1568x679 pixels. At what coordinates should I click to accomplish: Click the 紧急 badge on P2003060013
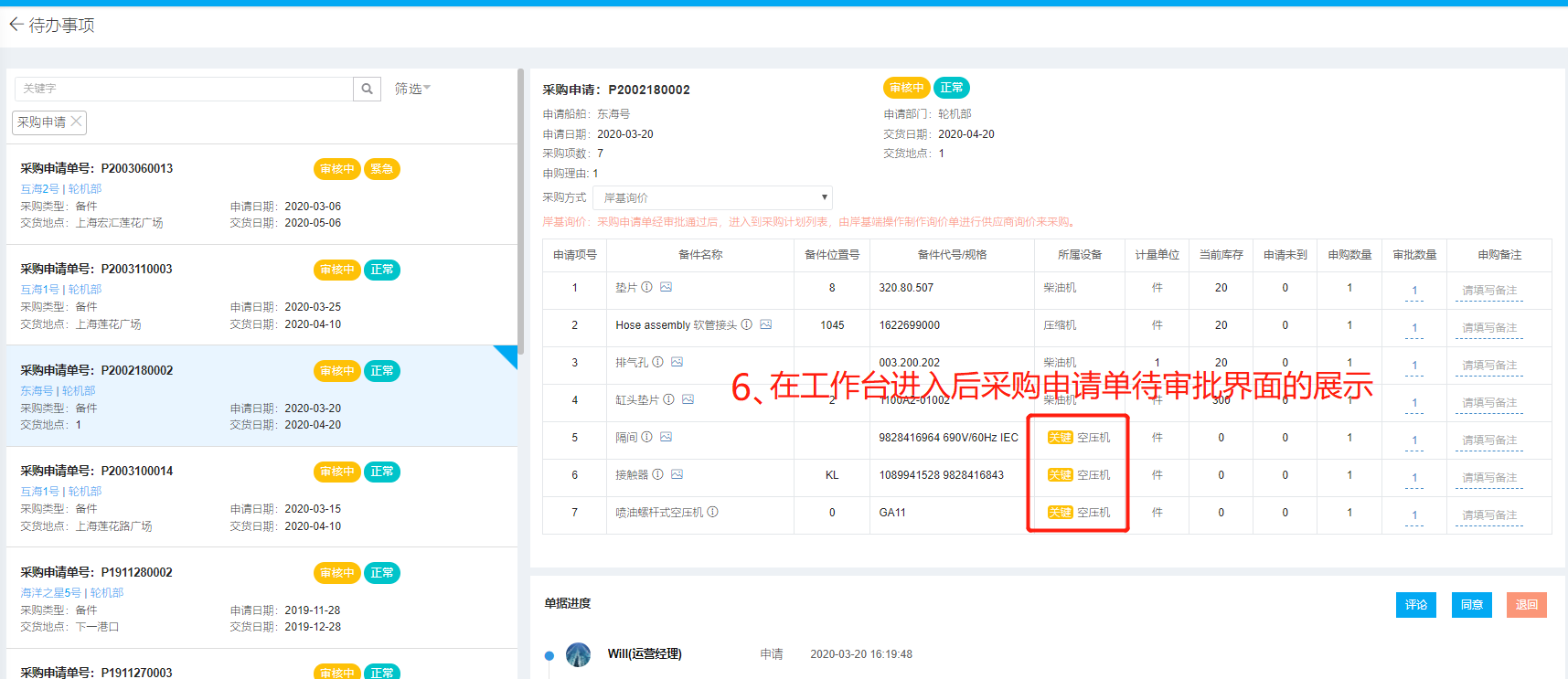click(382, 169)
